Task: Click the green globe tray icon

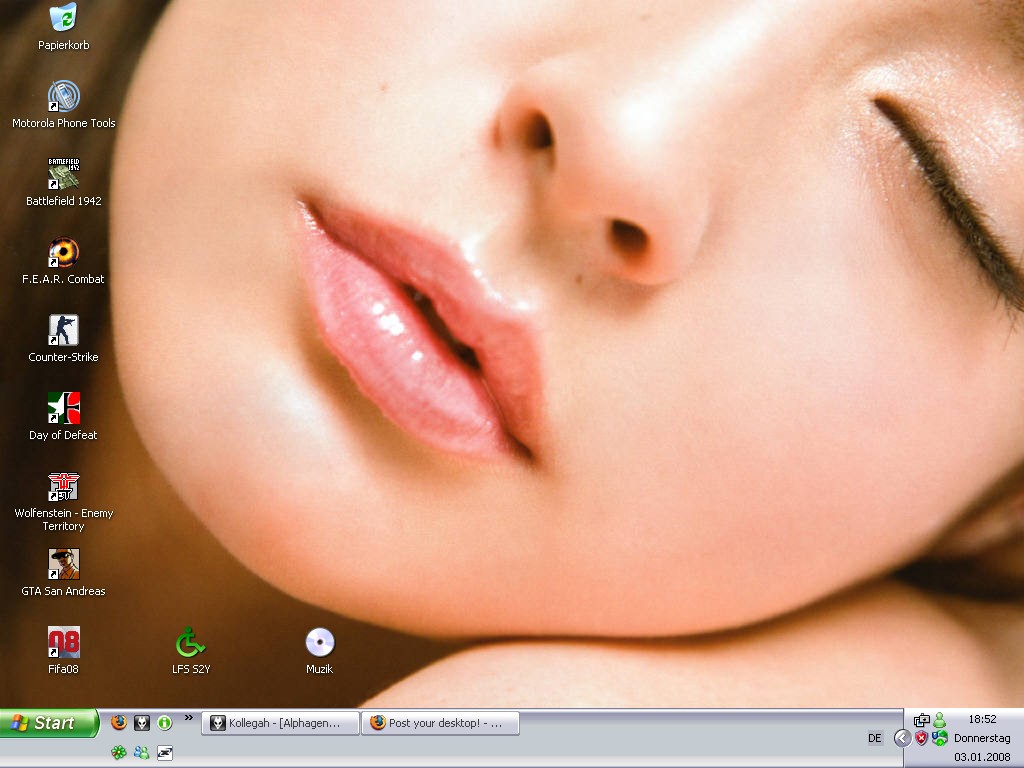Action: (940, 738)
